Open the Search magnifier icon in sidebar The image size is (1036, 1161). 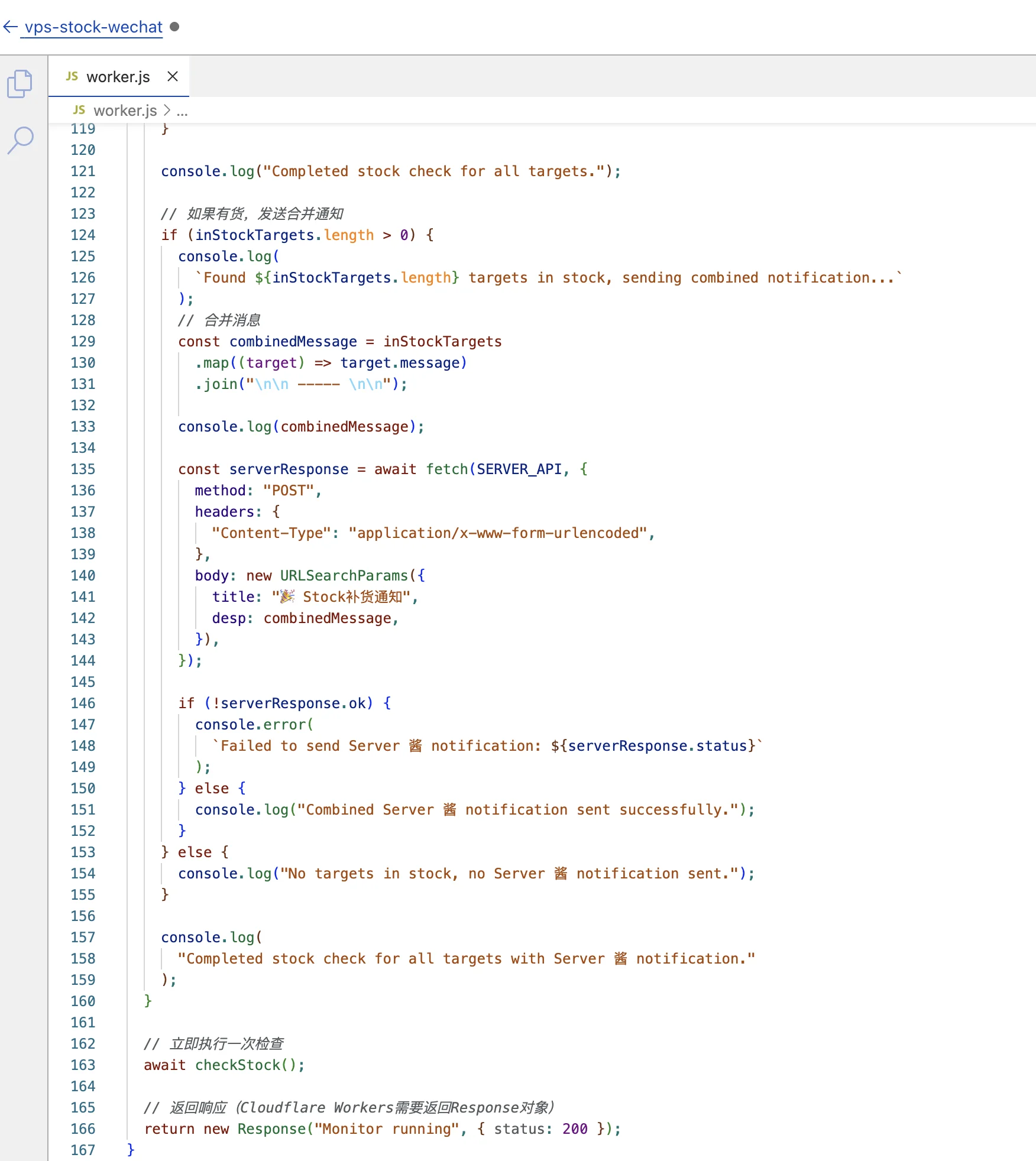point(20,140)
